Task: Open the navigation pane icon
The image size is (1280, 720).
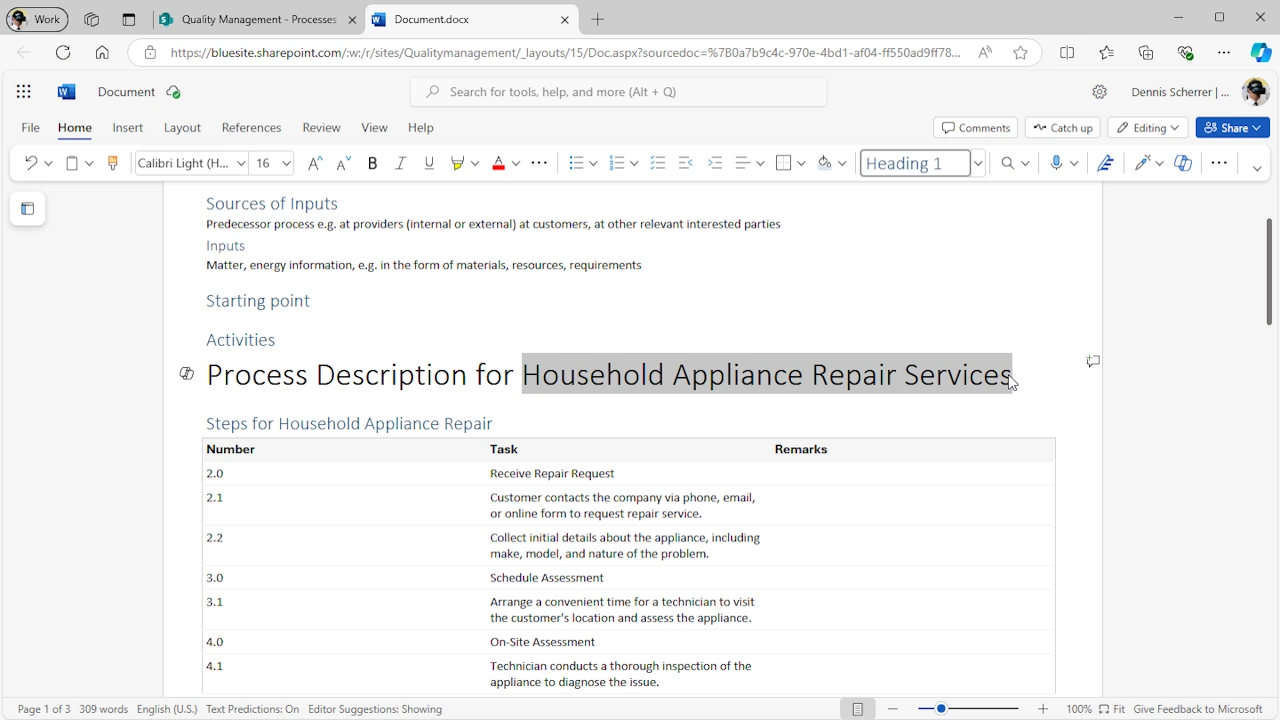Action: click(x=28, y=209)
